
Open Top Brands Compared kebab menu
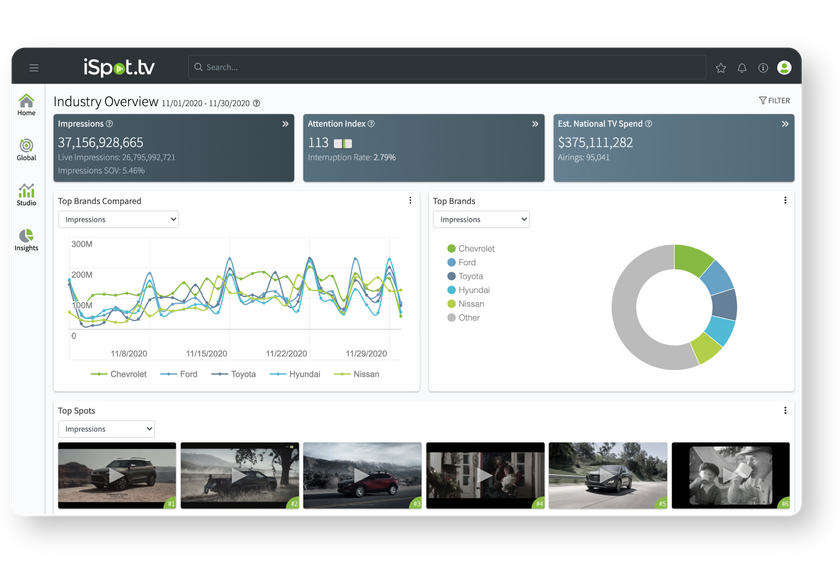coord(410,201)
